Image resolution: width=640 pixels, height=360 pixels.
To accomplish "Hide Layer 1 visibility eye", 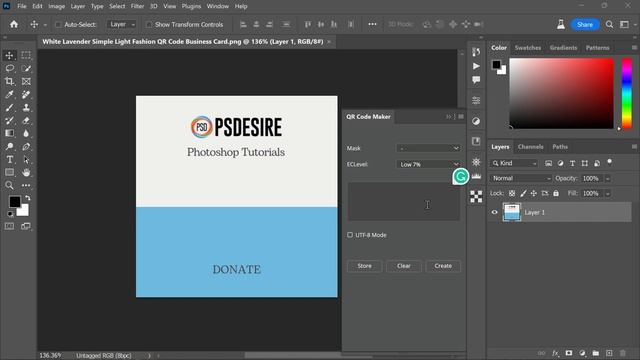I will pos(494,212).
